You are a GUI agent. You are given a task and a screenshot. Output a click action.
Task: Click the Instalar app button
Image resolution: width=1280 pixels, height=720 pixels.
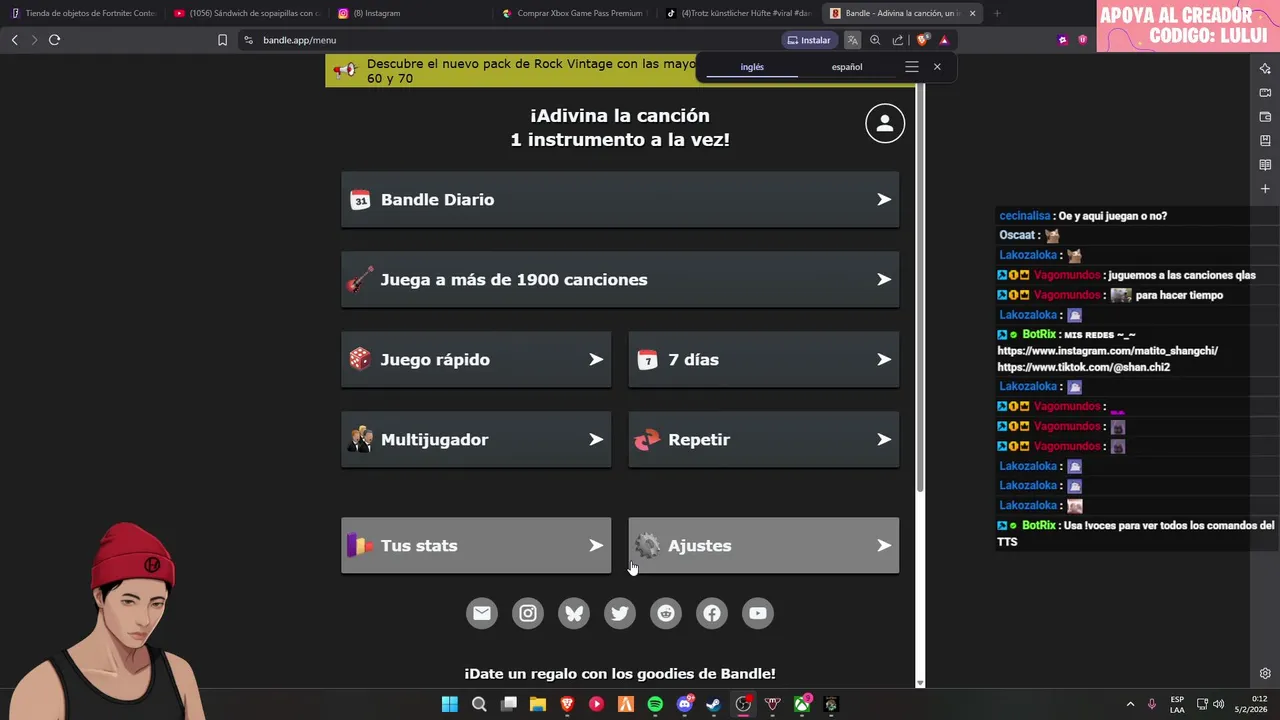click(x=809, y=40)
